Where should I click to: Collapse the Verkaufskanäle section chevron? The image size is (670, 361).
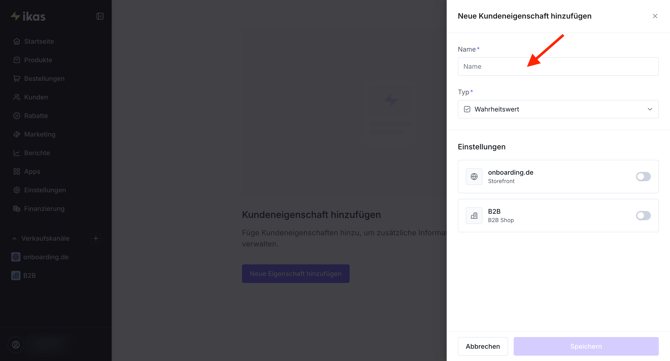14,238
